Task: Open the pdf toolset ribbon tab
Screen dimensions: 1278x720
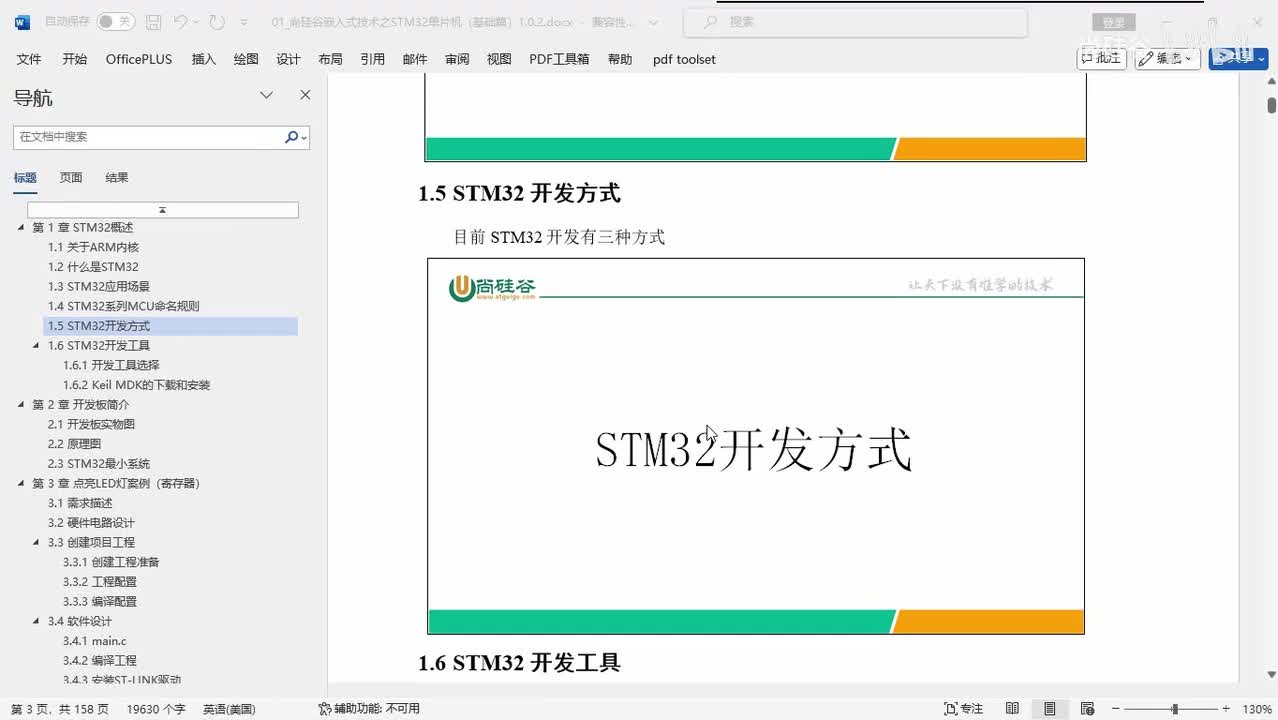Action: (684, 59)
